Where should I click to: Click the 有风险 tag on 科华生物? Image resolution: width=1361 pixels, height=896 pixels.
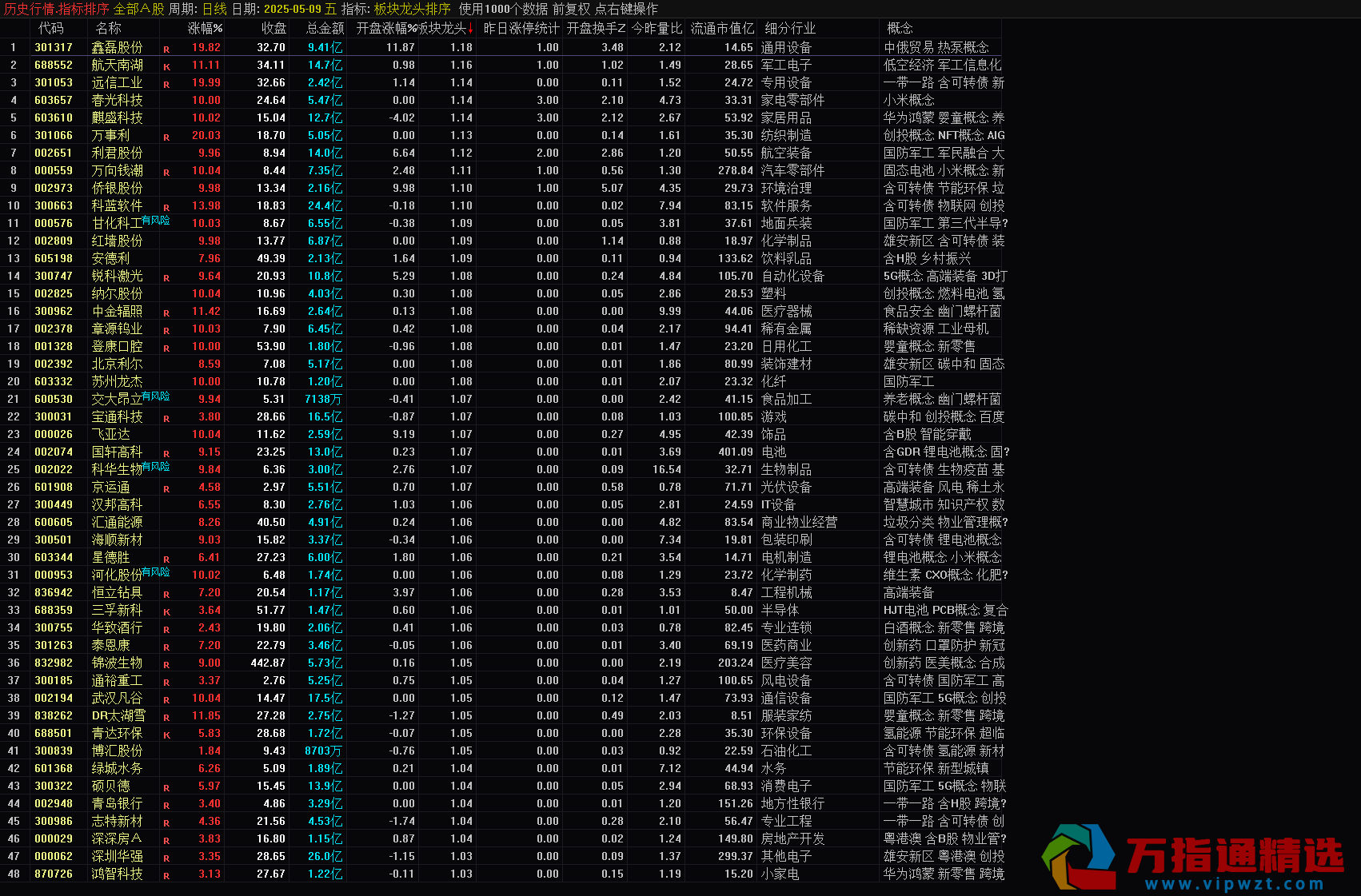(x=156, y=466)
